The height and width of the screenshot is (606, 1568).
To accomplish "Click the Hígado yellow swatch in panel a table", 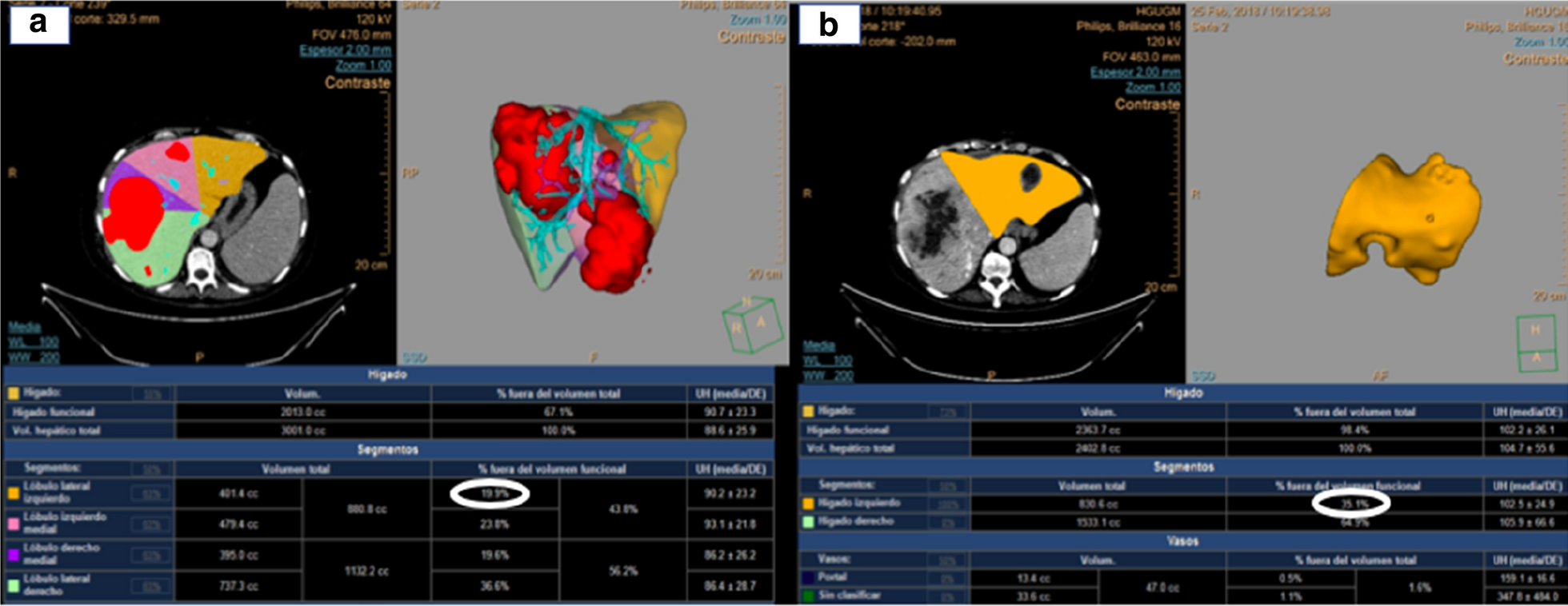I will (14, 393).
